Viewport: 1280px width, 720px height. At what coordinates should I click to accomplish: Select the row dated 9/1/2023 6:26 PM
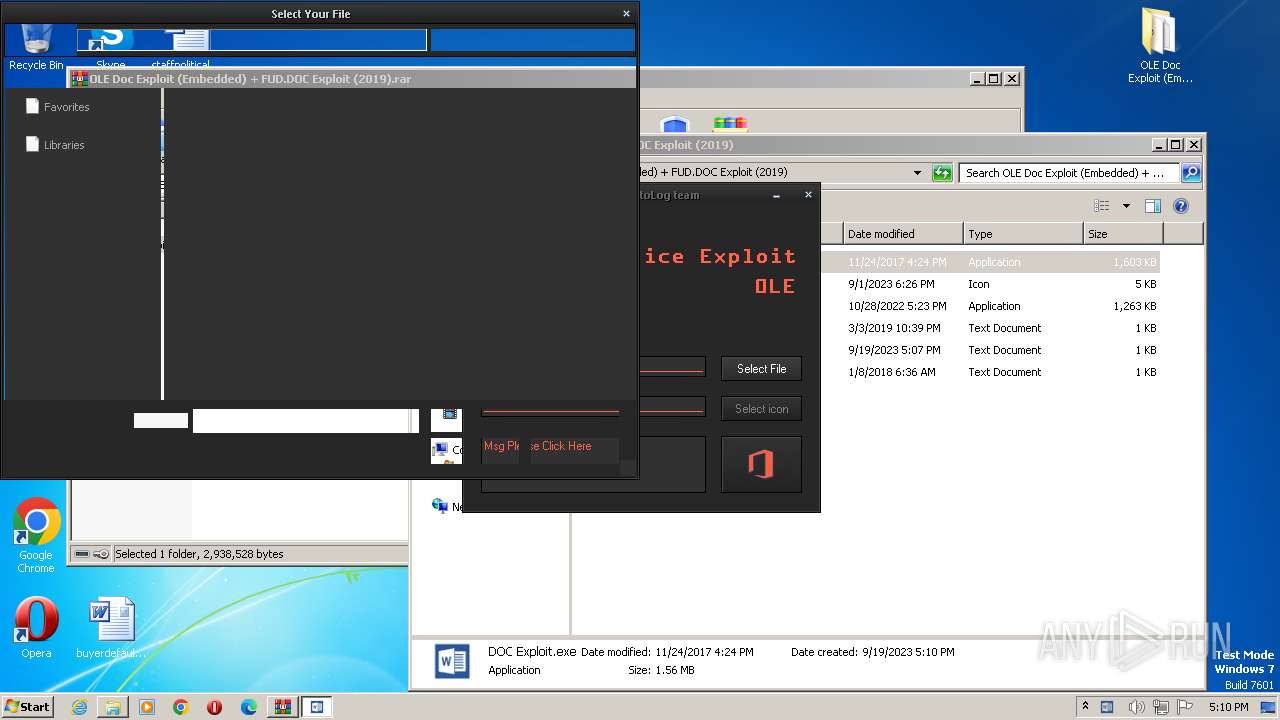(990, 284)
